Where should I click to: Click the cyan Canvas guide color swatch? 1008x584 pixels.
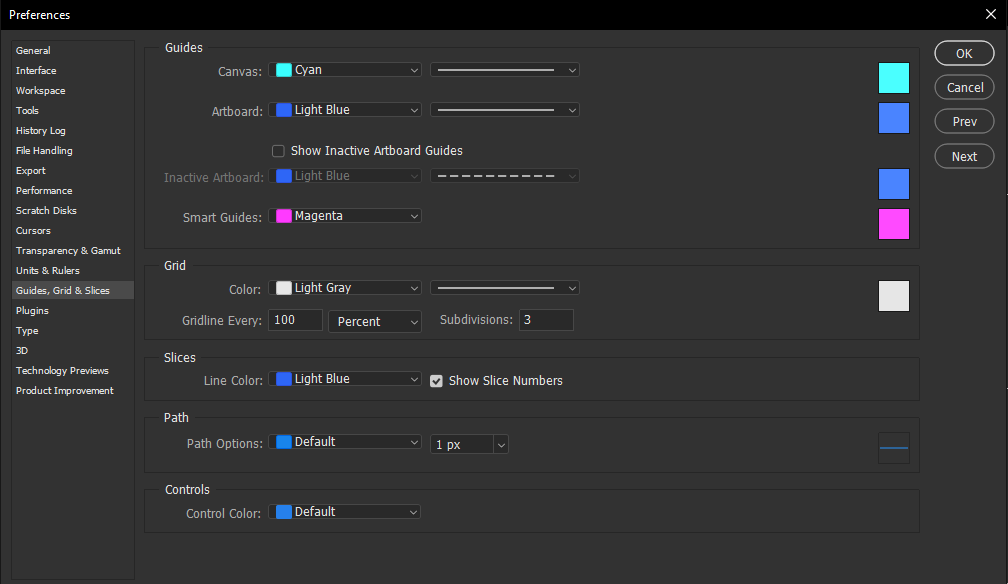[893, 78]
